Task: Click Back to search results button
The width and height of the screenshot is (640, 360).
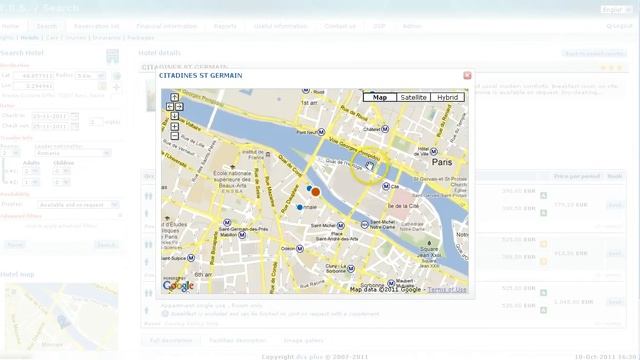Action: pyautogui.click(x=594, y=53)
